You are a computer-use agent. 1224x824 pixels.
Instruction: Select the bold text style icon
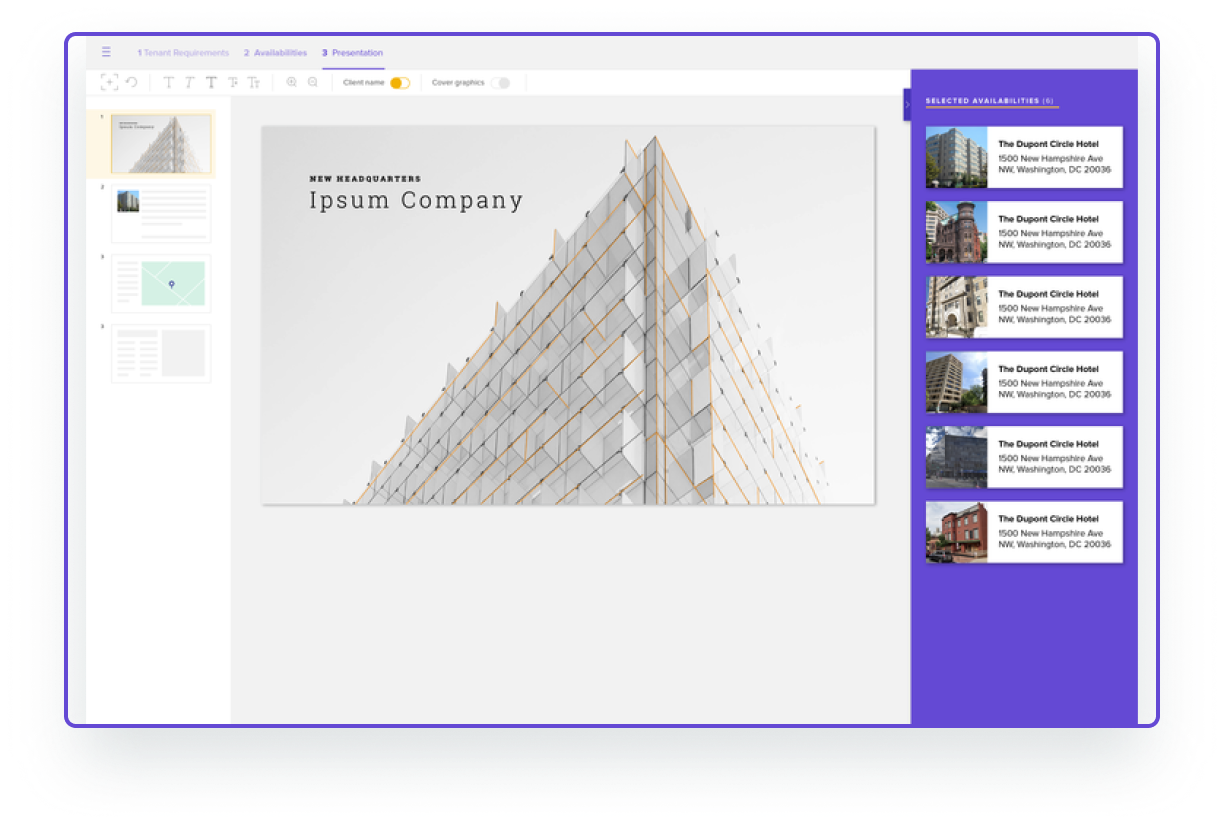[x=211, y=83]
